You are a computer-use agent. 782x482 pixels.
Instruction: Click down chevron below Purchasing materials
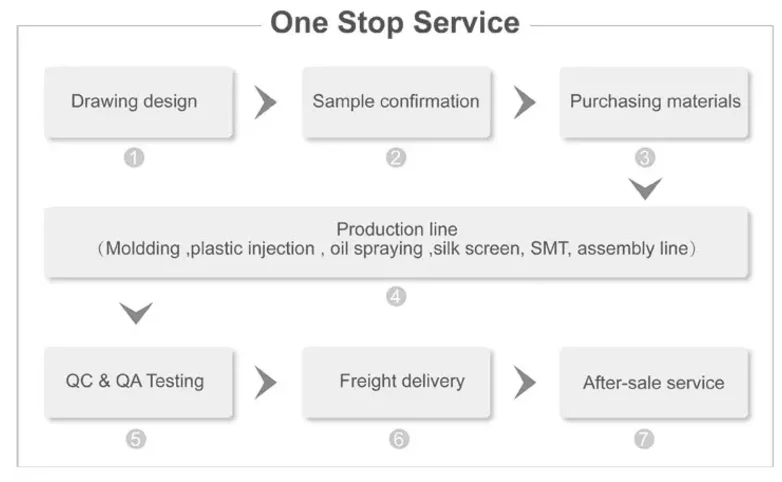[x=645, y=188]
